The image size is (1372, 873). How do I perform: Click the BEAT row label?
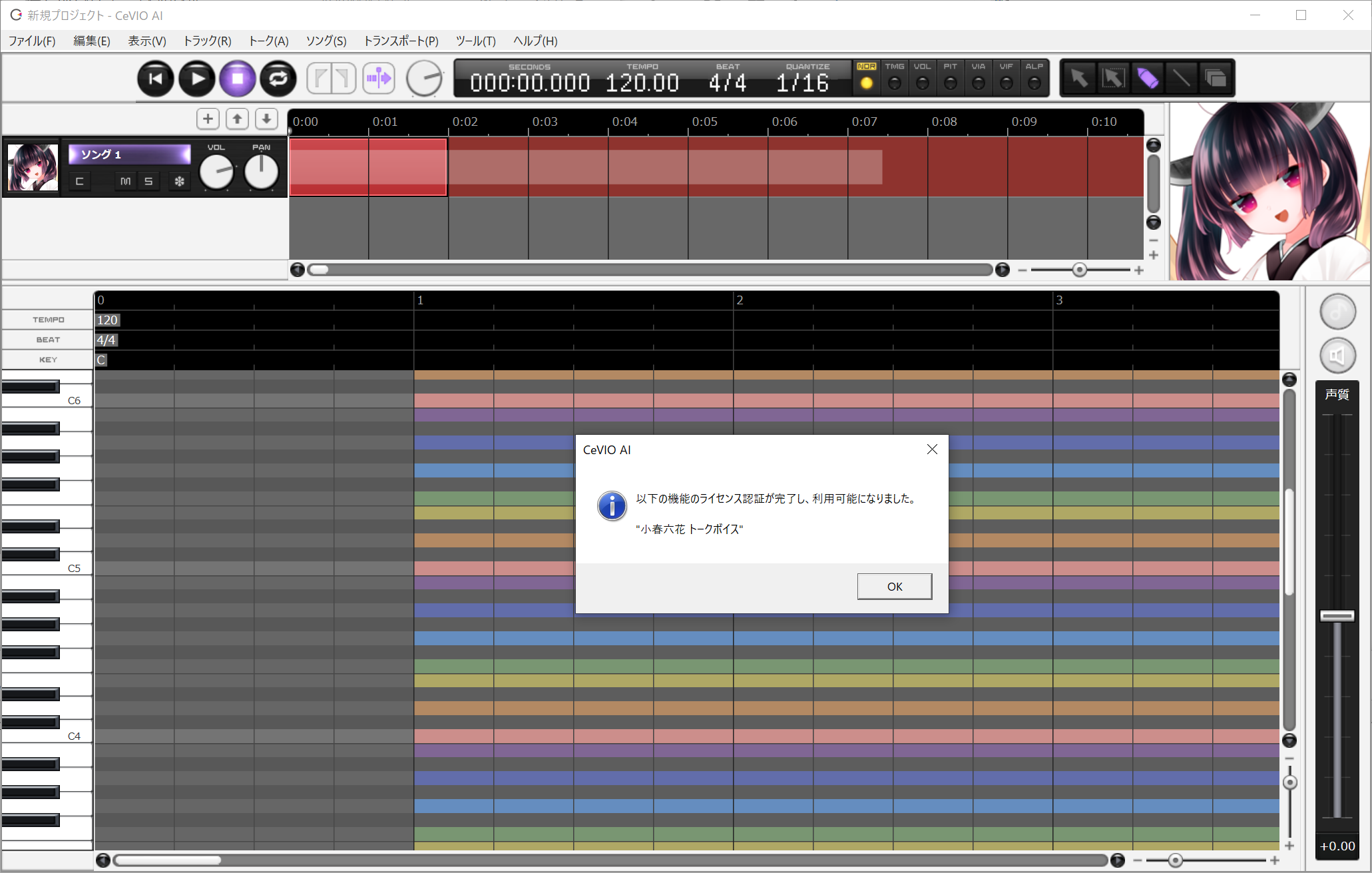(48, 340)
